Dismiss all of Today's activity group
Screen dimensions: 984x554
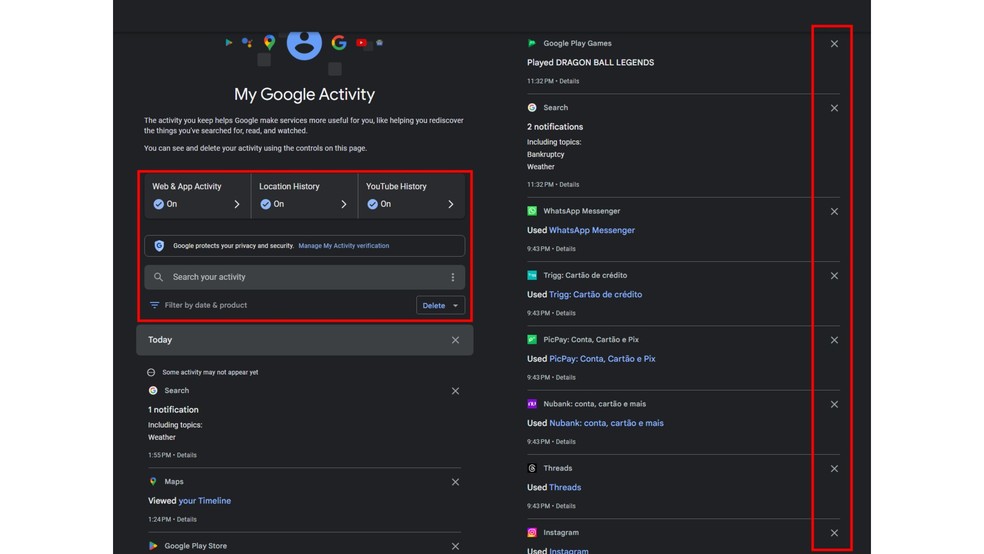click(x=455, y=340)
